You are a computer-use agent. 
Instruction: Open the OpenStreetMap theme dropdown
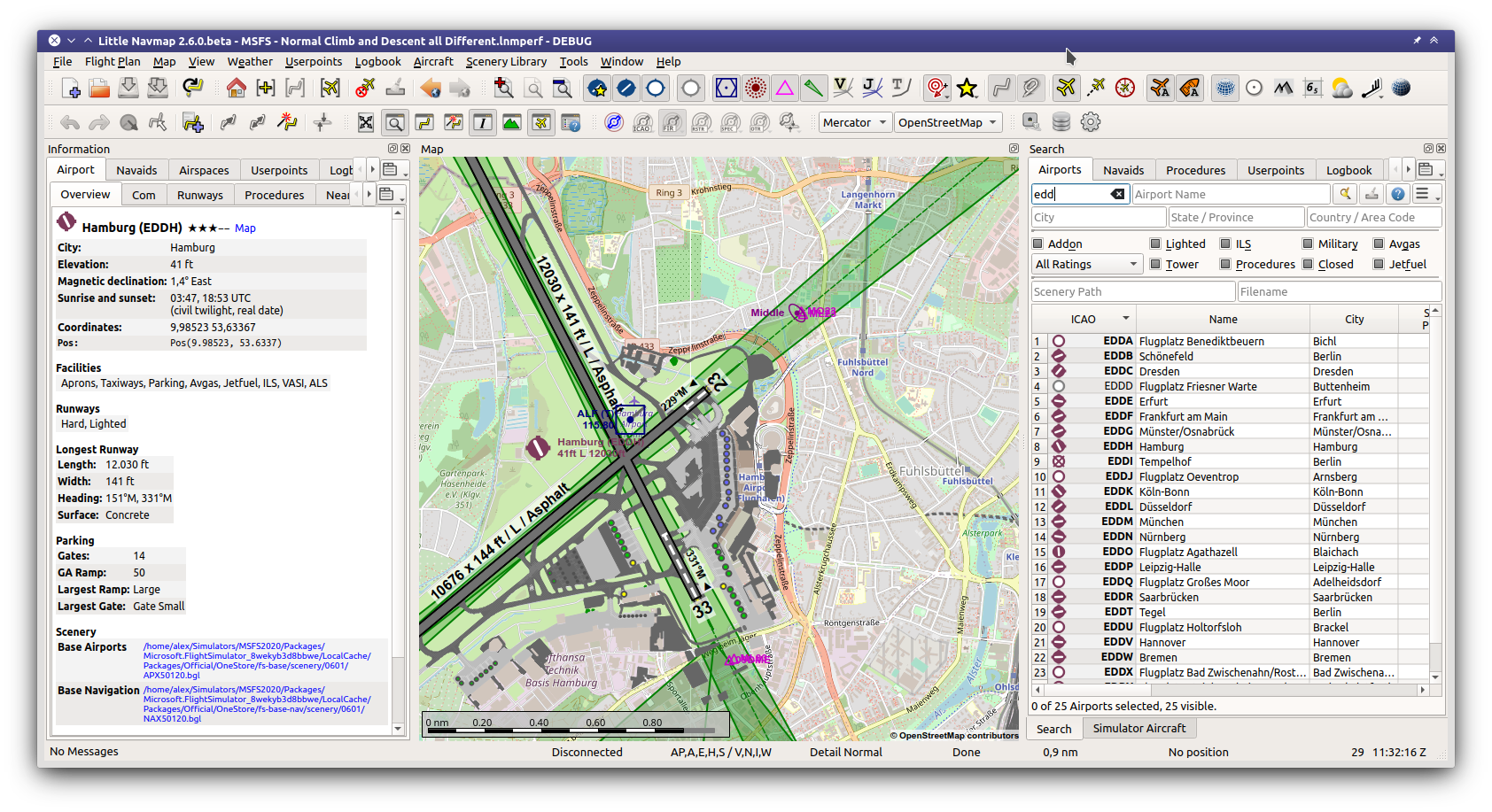(948, 122)
